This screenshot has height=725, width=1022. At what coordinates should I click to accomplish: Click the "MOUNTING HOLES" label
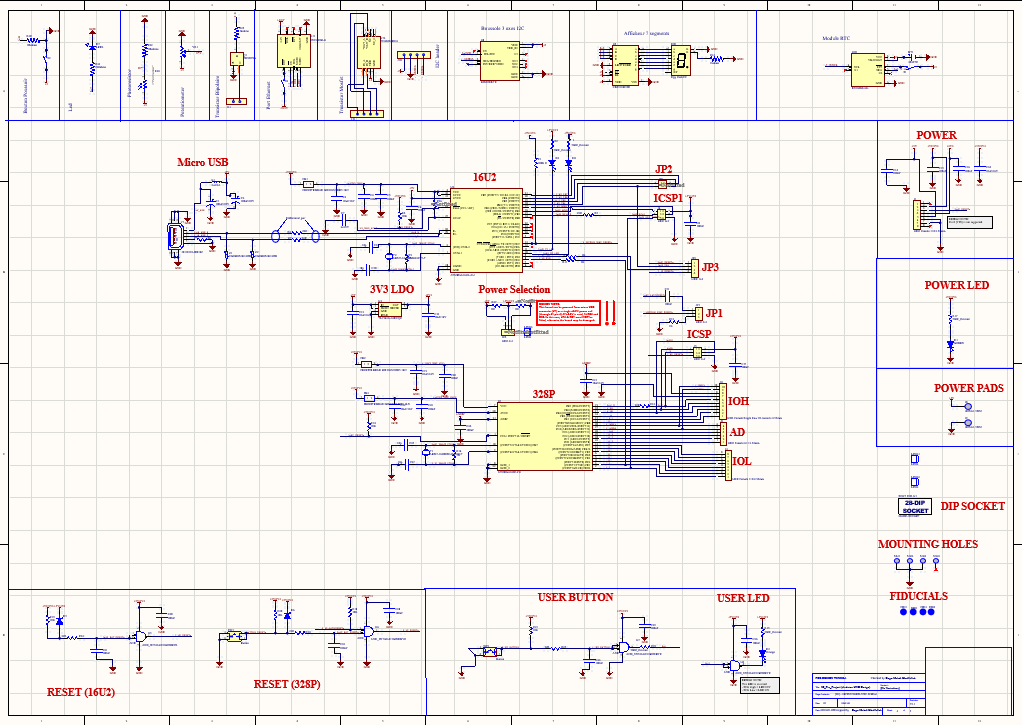[x=927, y=545]
